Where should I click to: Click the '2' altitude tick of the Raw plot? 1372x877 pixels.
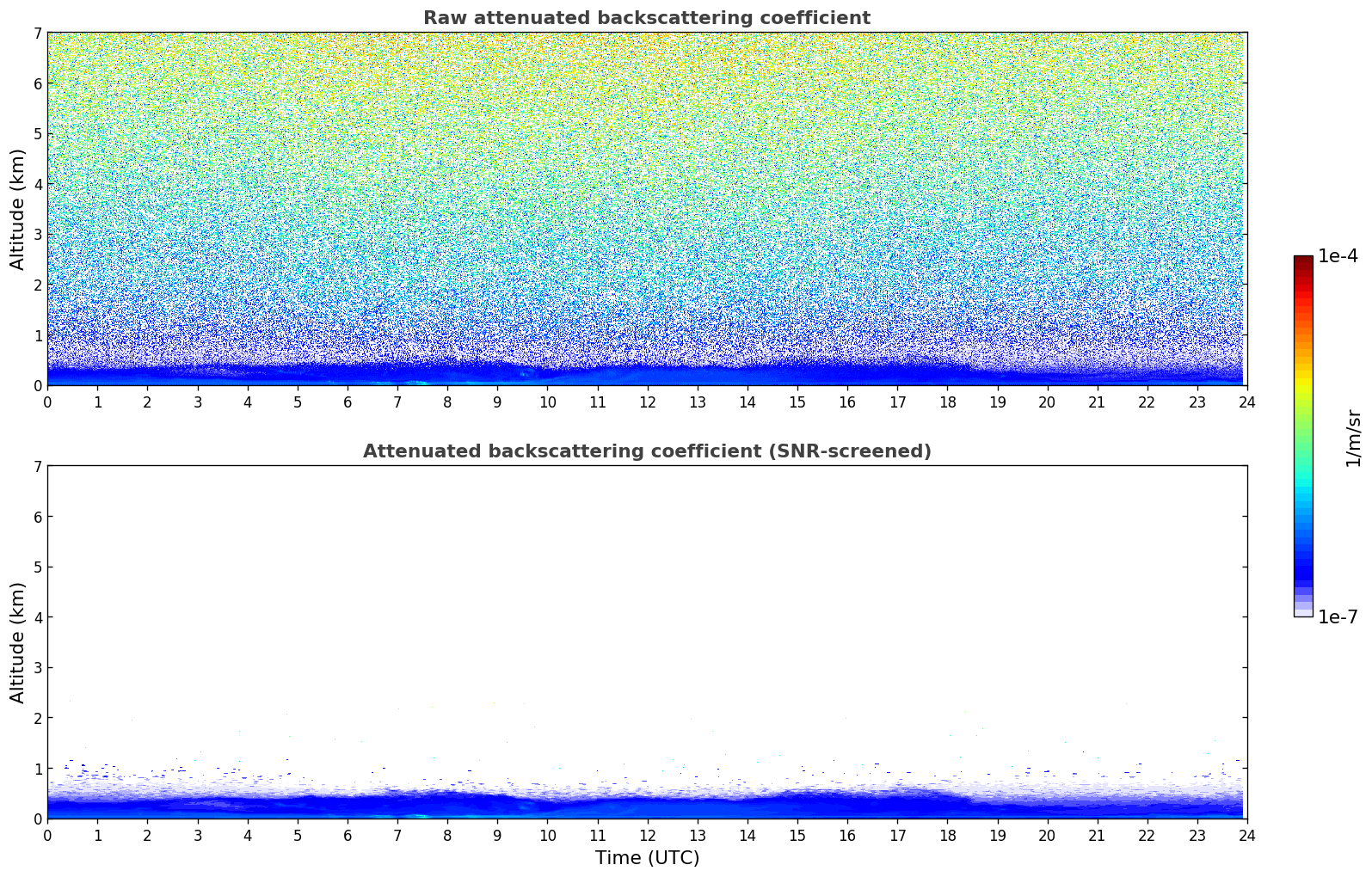point(38,285)
